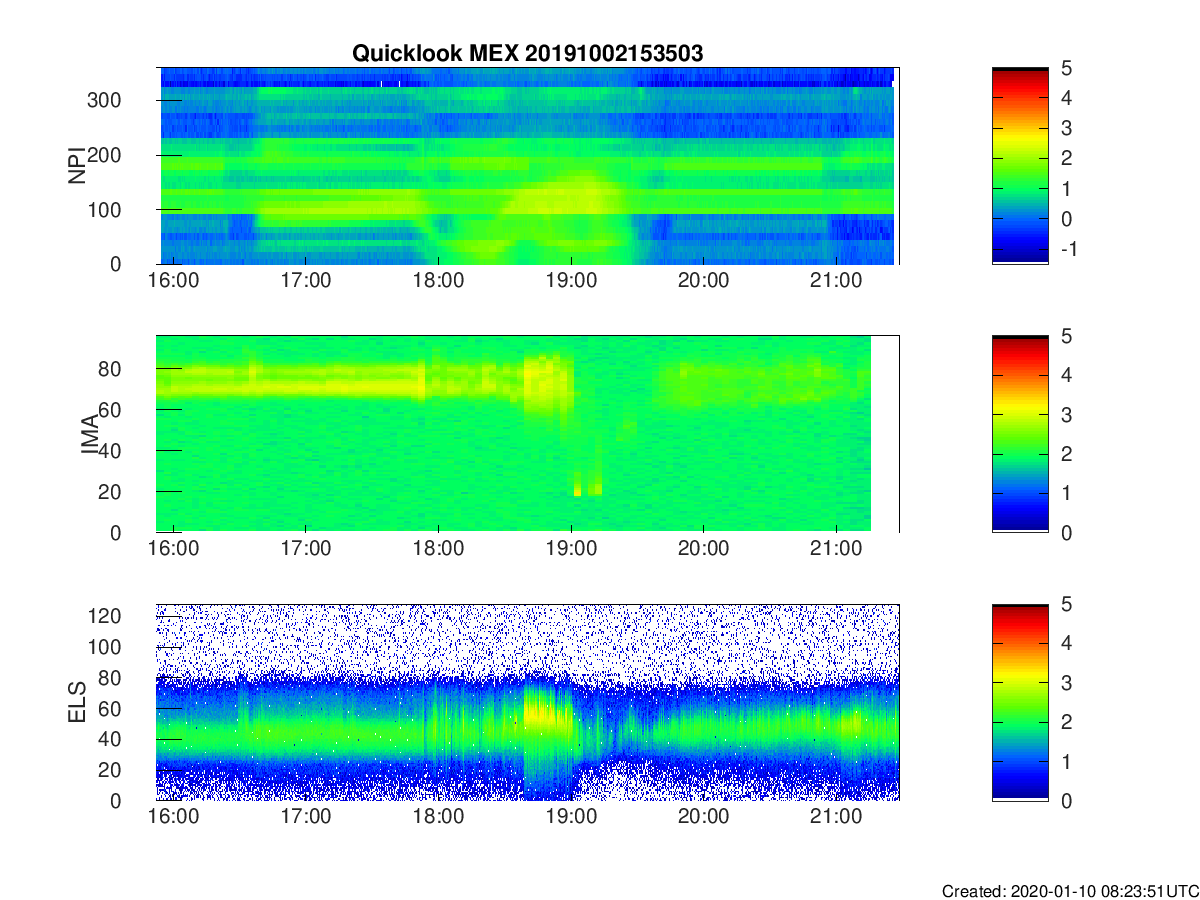Image resolution: width=1200 pixels, height=900 pixels.
Task: Click the "19:00" tick under the ELS panel
Action: [x=571, y=817]
